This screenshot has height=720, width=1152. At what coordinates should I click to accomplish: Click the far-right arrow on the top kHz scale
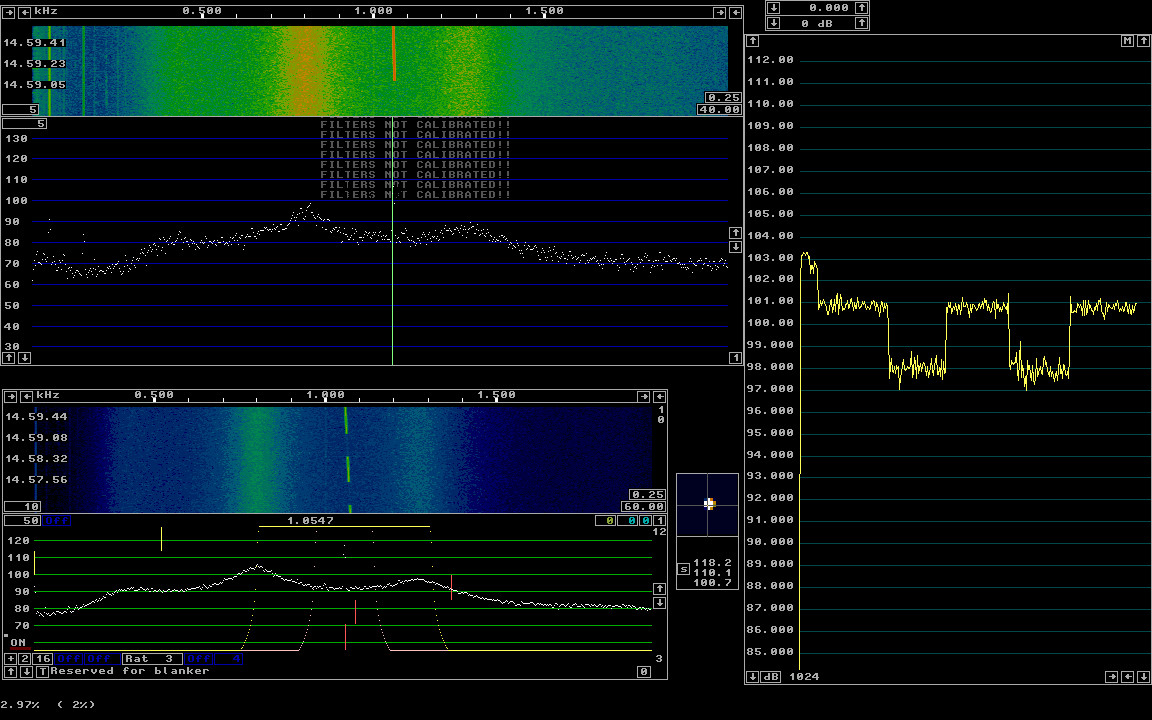(x=735, y=12)
